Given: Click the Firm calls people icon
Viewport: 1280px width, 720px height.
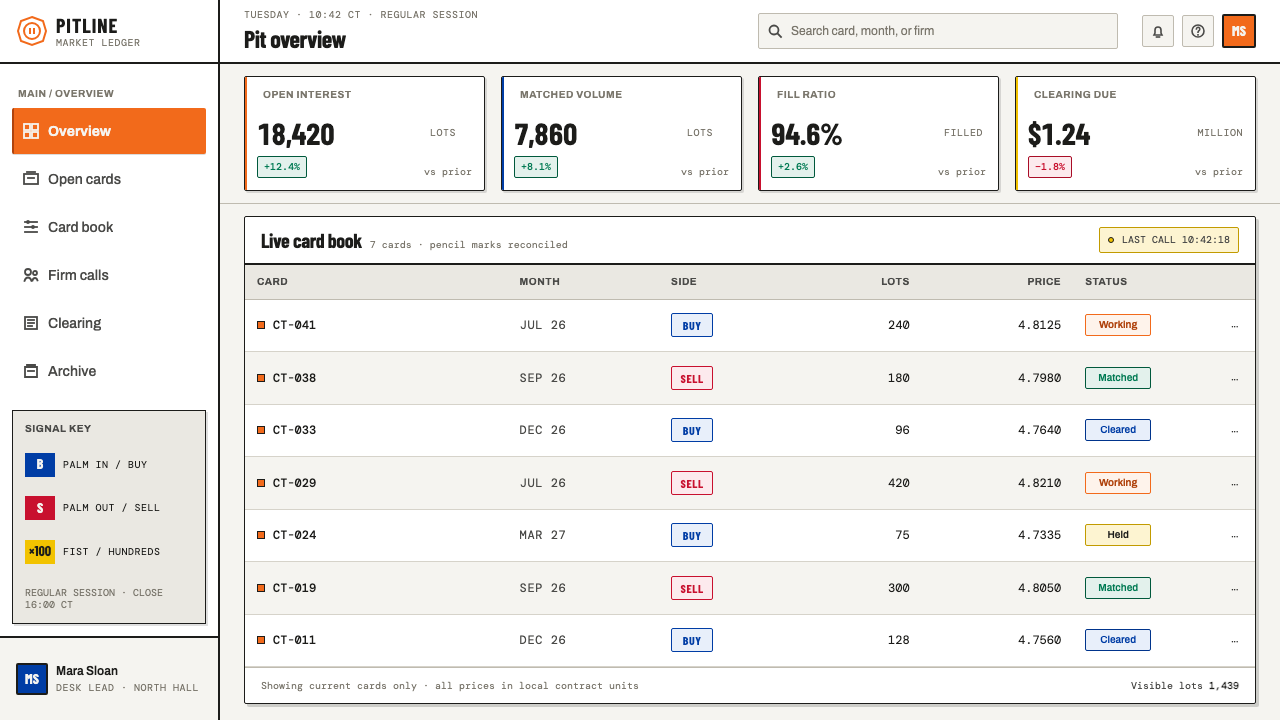Looking at the screenshot, I should pos(31,275).
